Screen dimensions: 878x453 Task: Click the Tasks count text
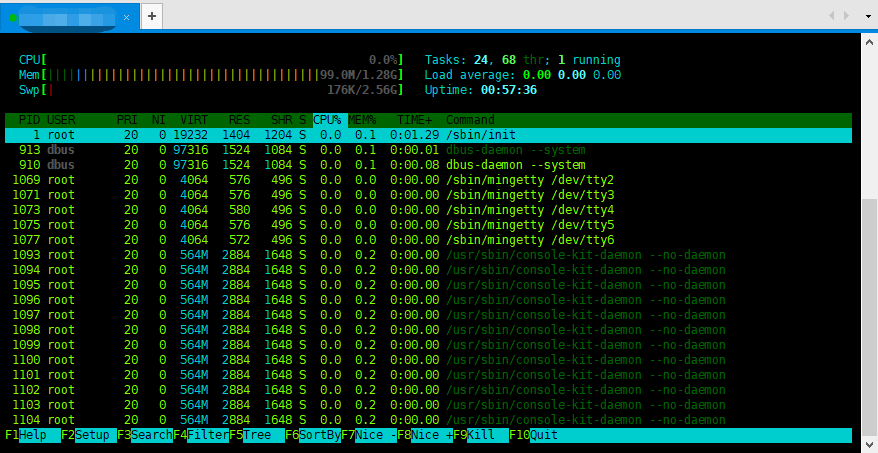pyautogui.click(x=522, y=60)
